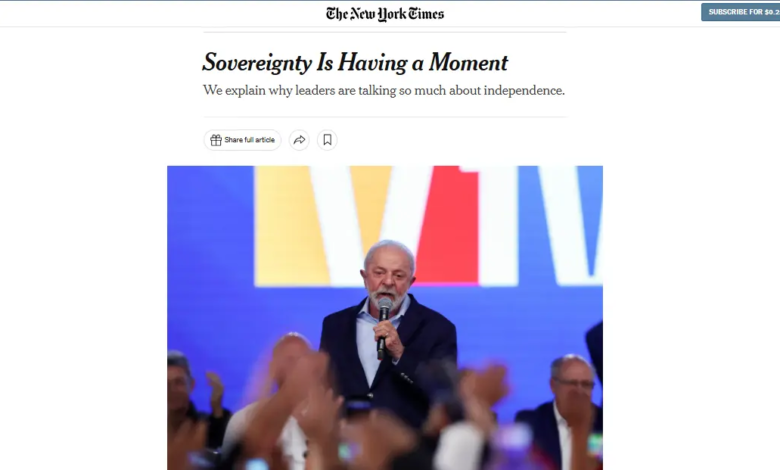Click the subheading about leaders talking independence
The height and width of the screenshot is (470, 780).
384,91
